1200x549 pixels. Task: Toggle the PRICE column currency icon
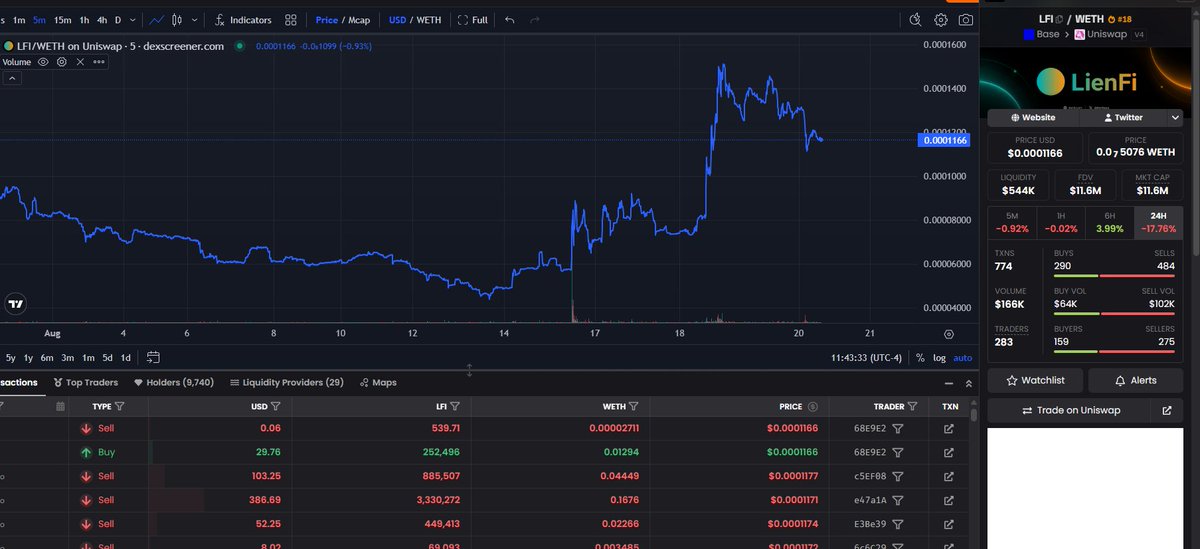813,407
